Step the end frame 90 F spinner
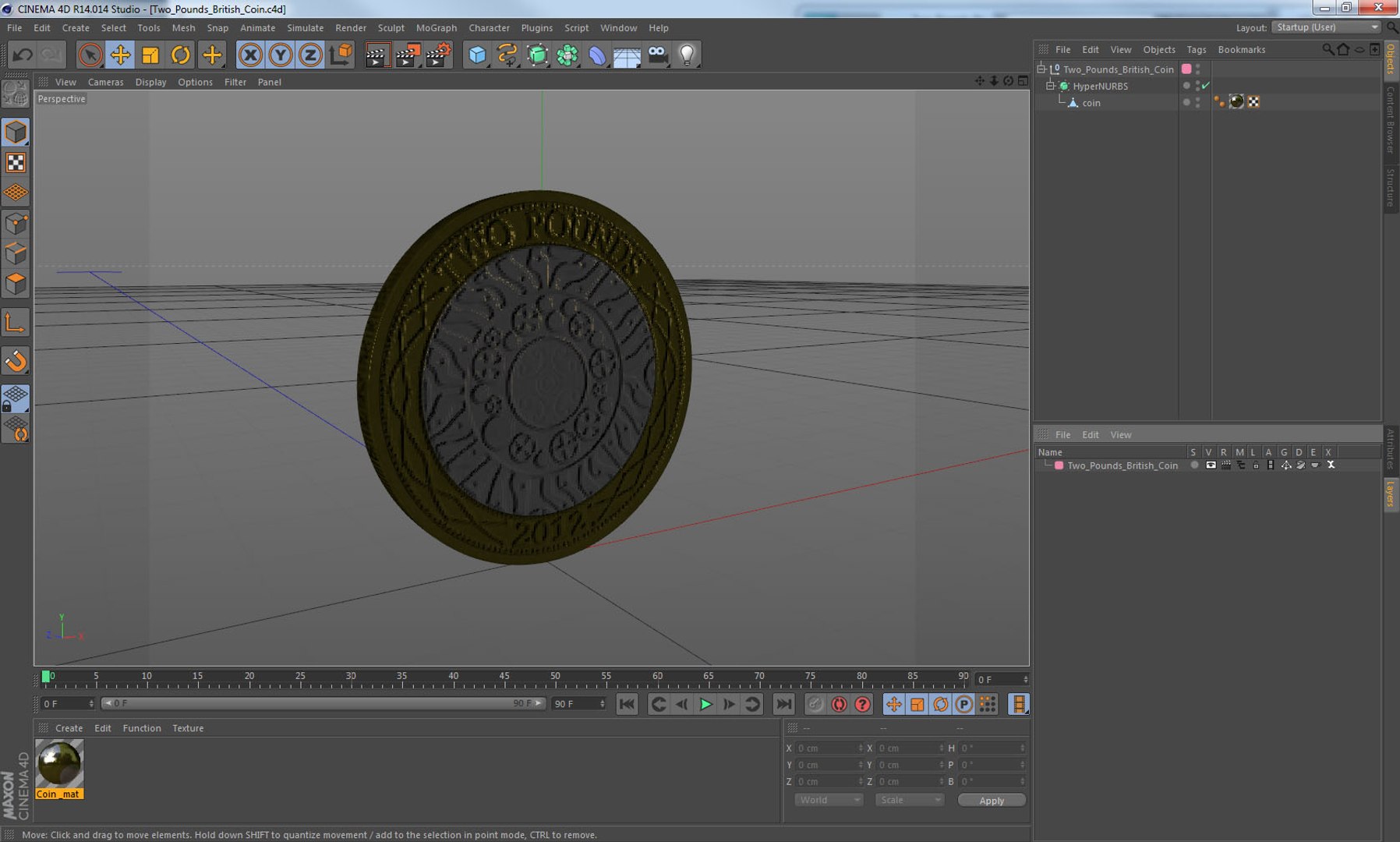1400x842 pixels. click(603, 704)
